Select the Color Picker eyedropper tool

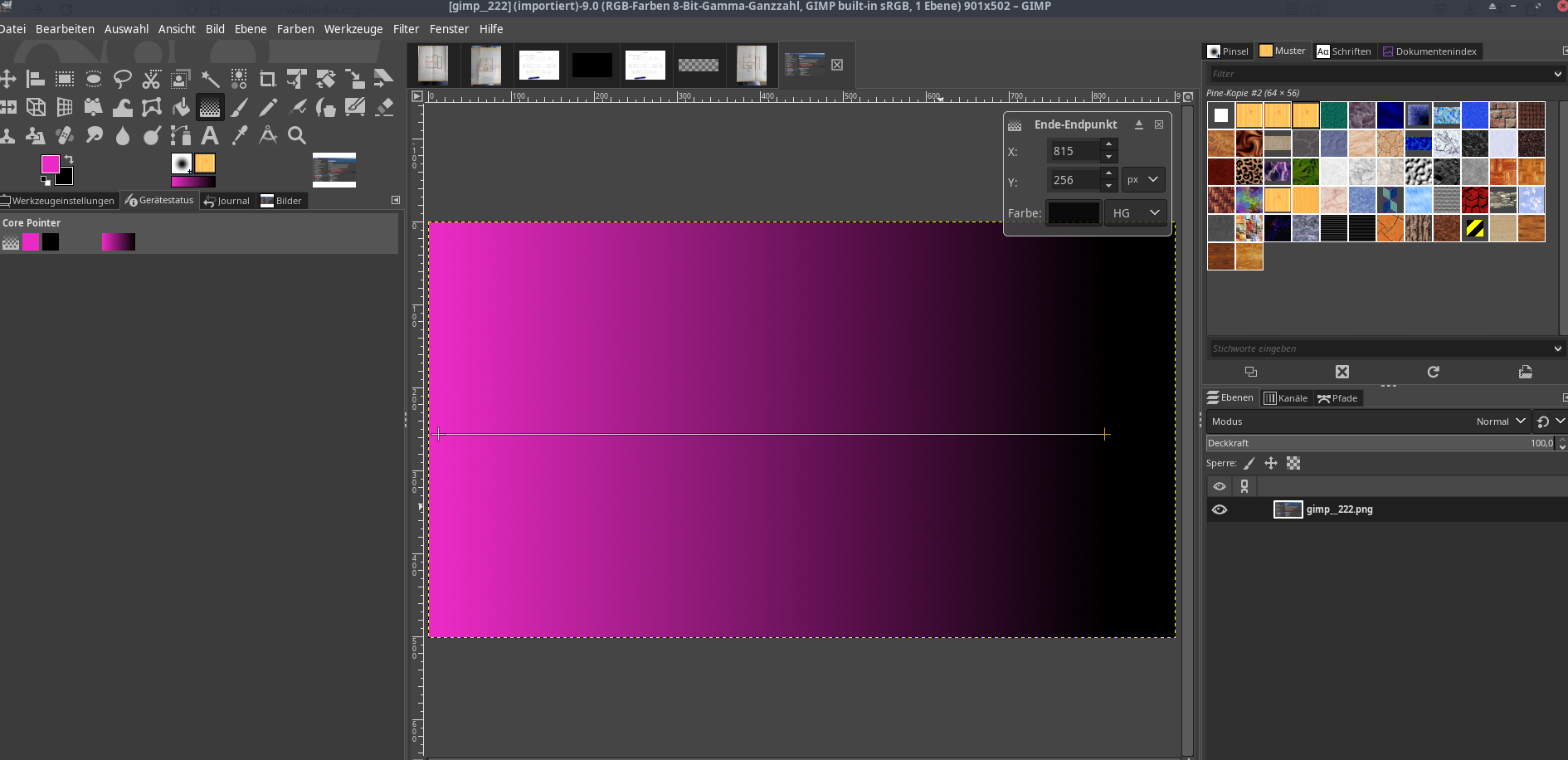click(x=240, y=135)
